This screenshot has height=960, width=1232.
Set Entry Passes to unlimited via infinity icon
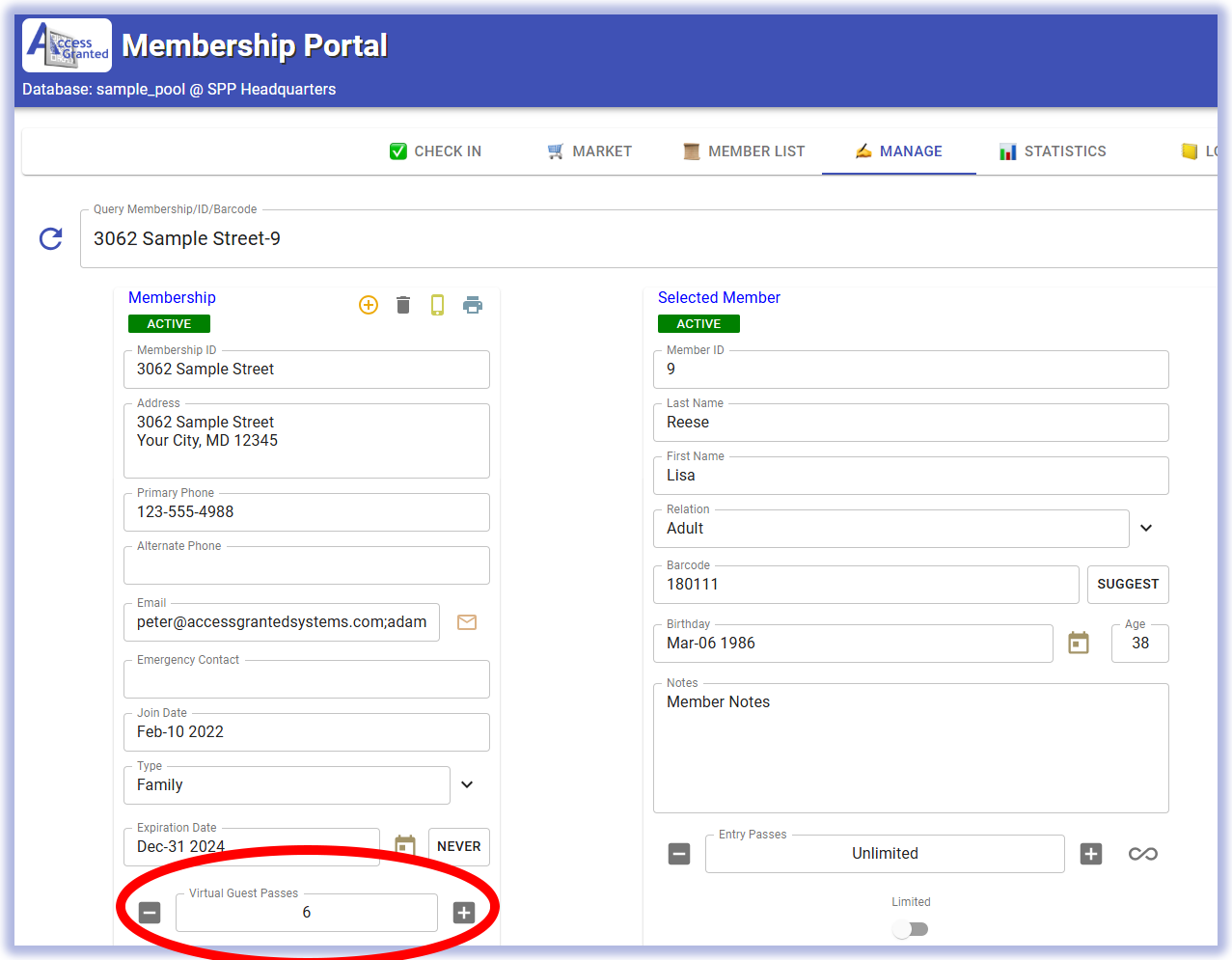tap(1143, 854)
